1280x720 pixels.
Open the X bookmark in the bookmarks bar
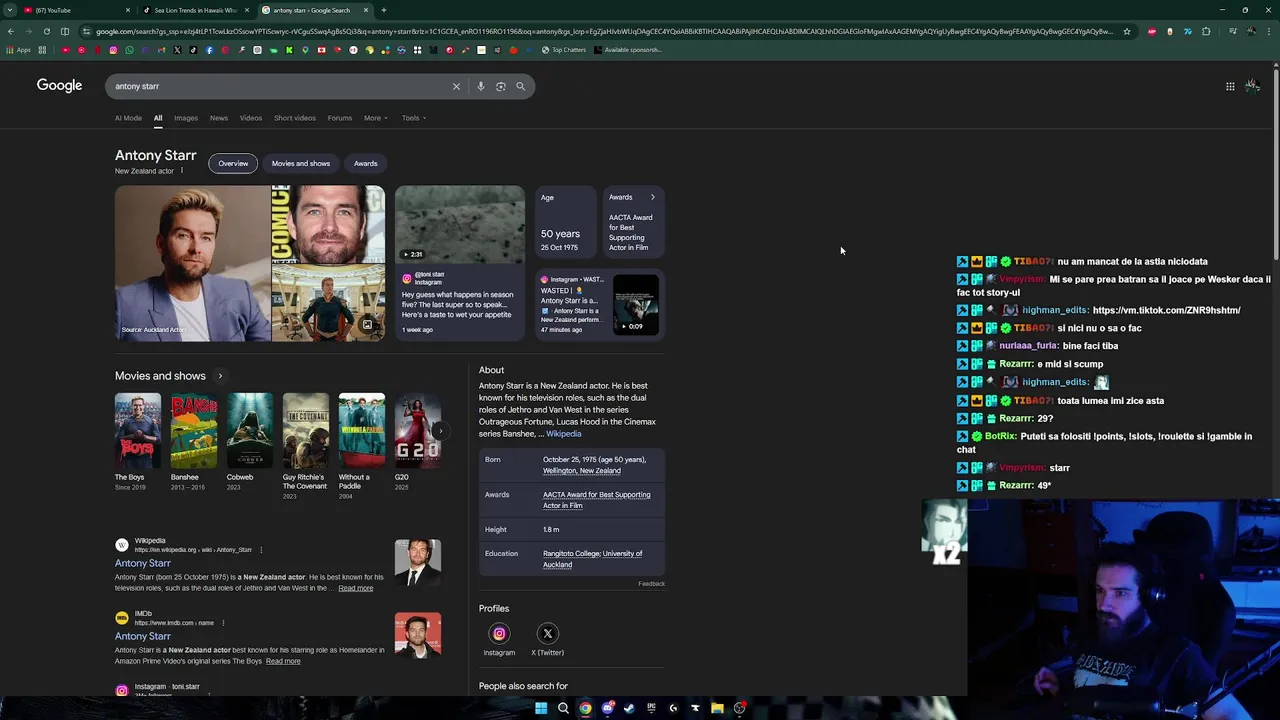click(177, 50)
